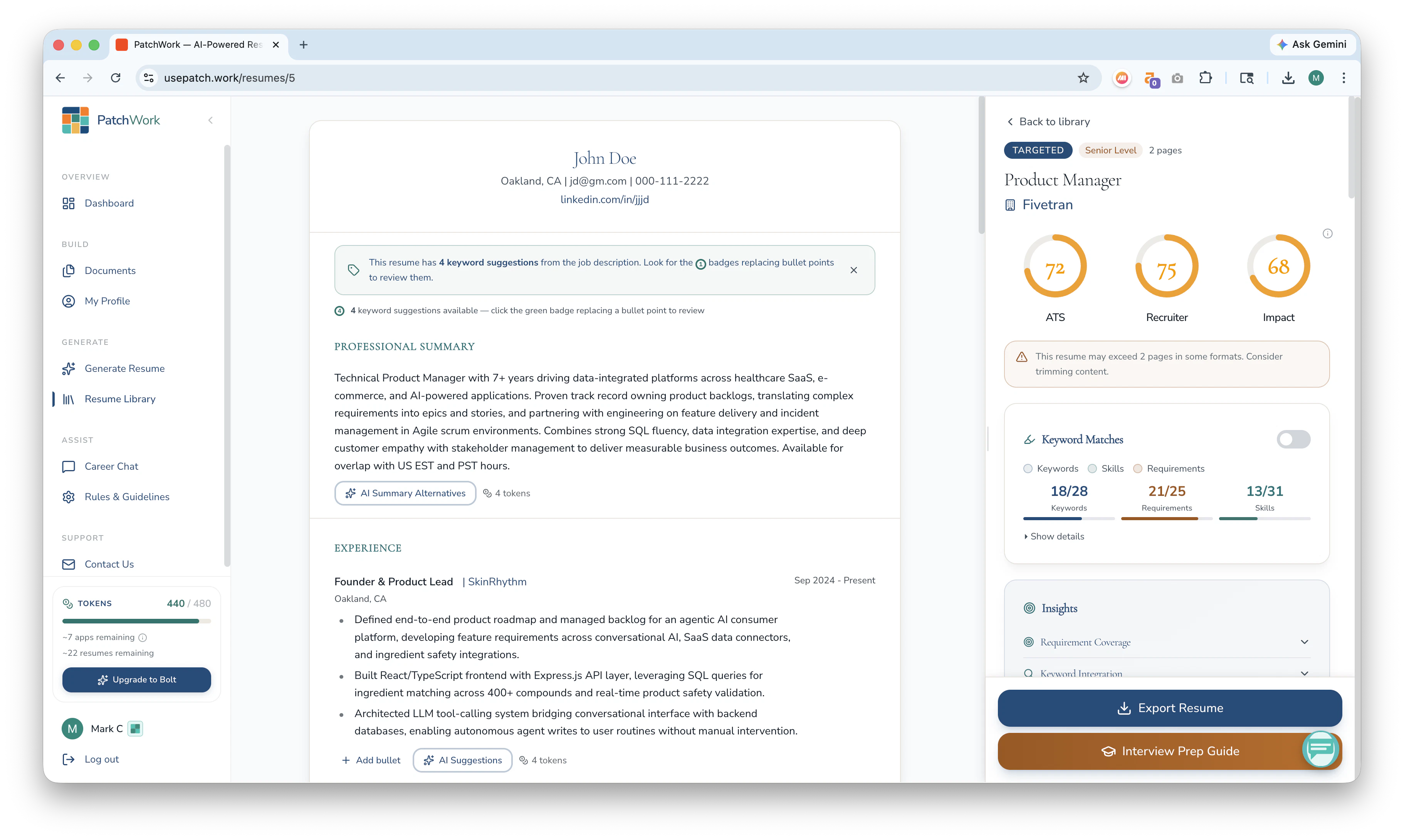Bookmark page with star icon
This screenshot has width=1404, height=840.
pos(1083,78)
